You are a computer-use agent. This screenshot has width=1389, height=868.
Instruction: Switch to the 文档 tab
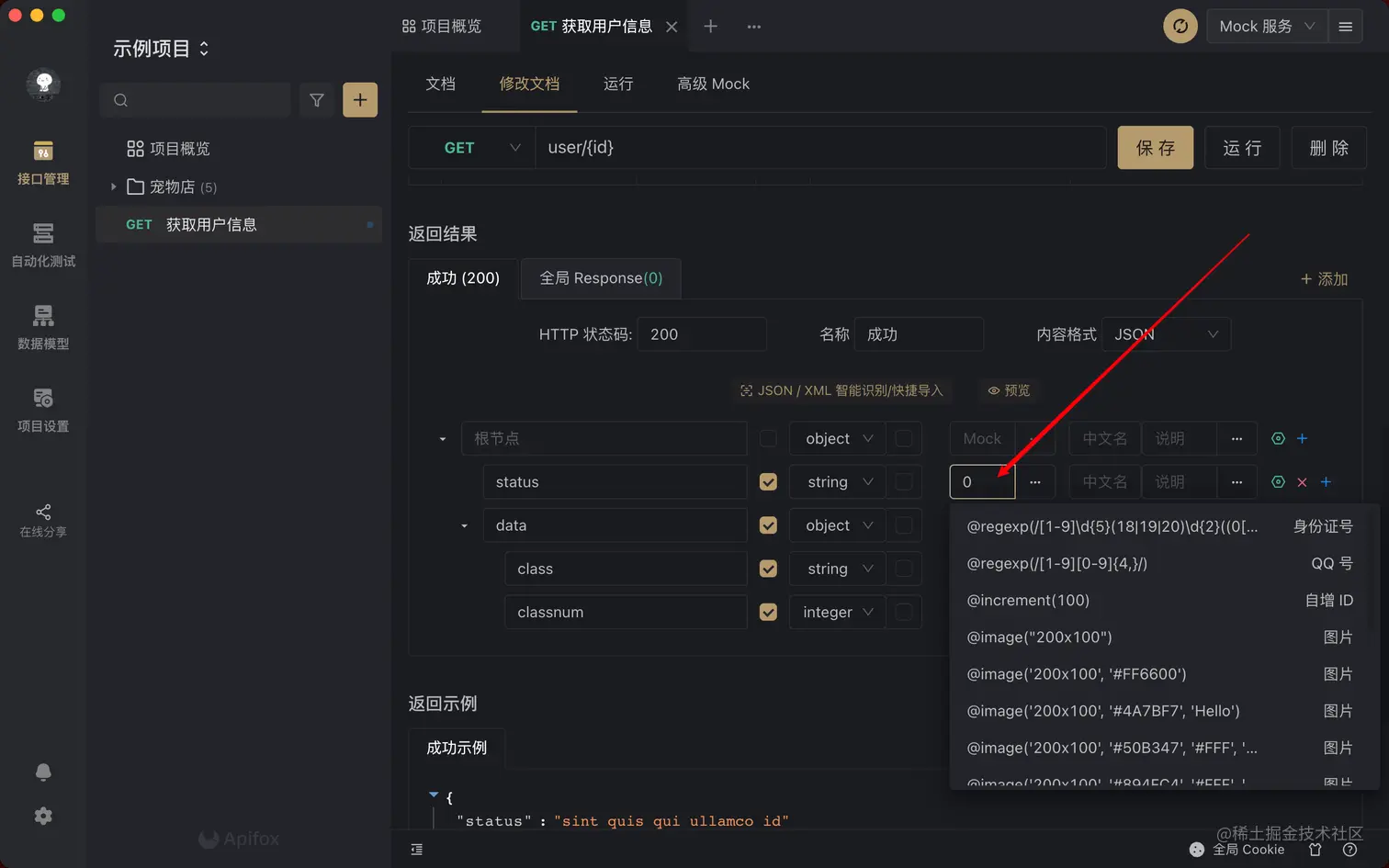click(x=441, y=84)
